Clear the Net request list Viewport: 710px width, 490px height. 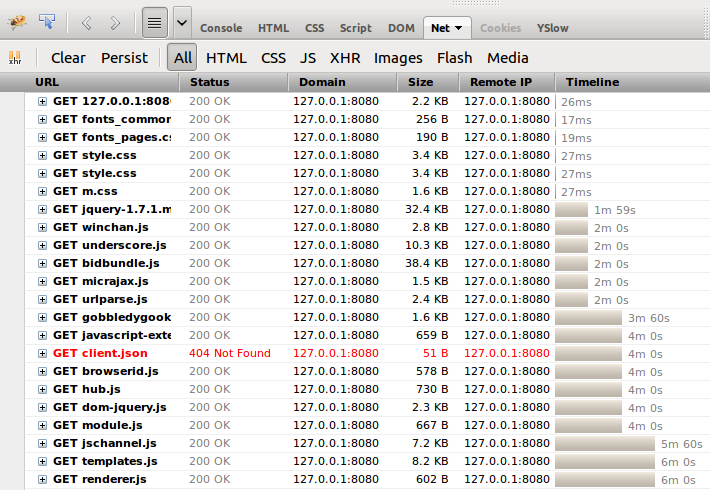click(x=68, y=58)
